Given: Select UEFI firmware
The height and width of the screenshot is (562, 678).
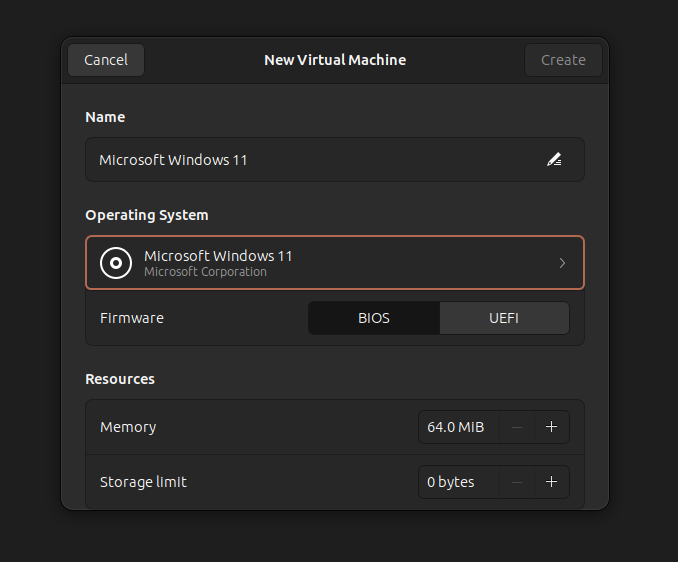Looking at the screenshot, I should [x=504, y=318].
